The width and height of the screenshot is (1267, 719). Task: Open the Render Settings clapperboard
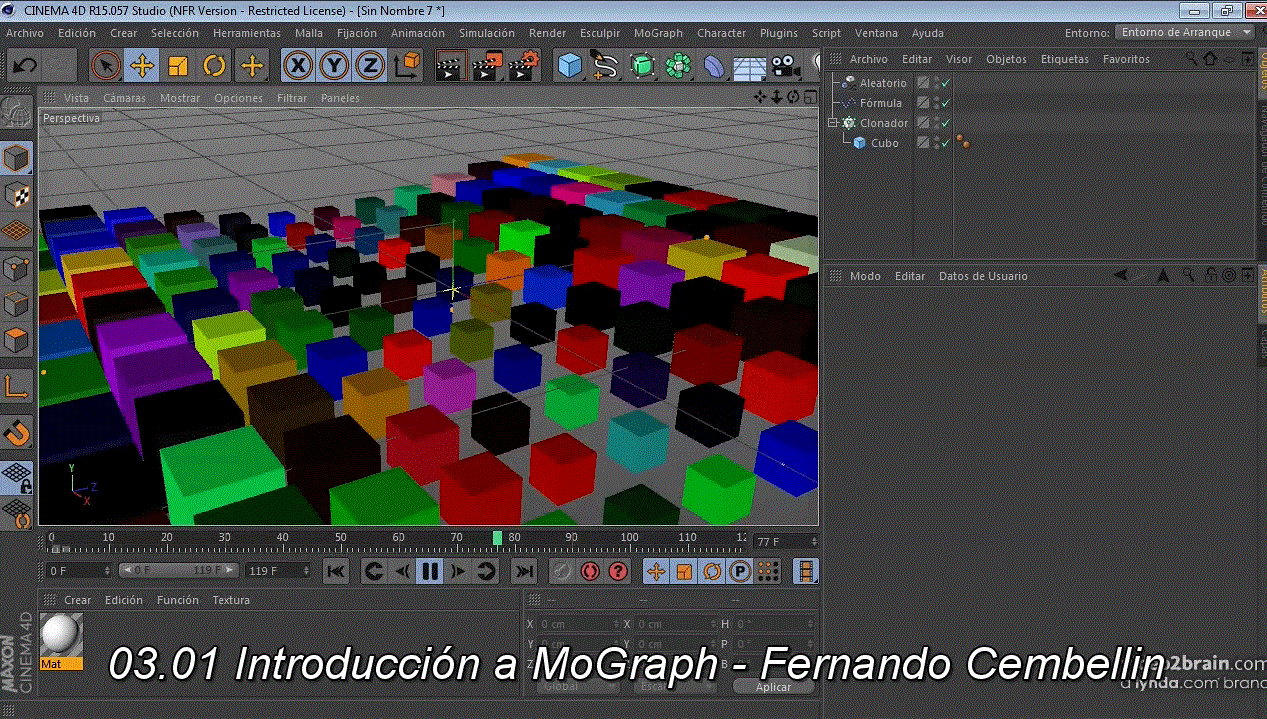pyautogui.click(x=524, y=66)
